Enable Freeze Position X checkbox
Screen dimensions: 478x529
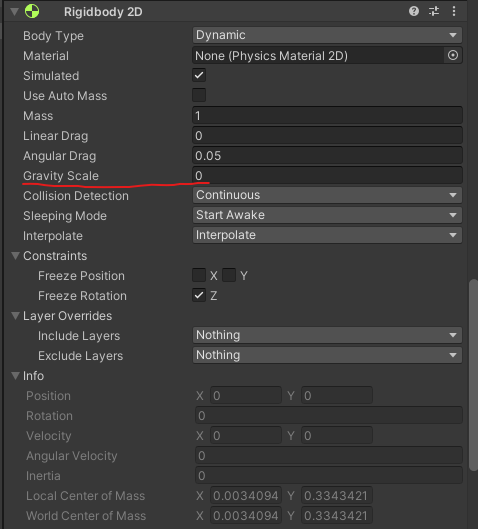point(199,275)
